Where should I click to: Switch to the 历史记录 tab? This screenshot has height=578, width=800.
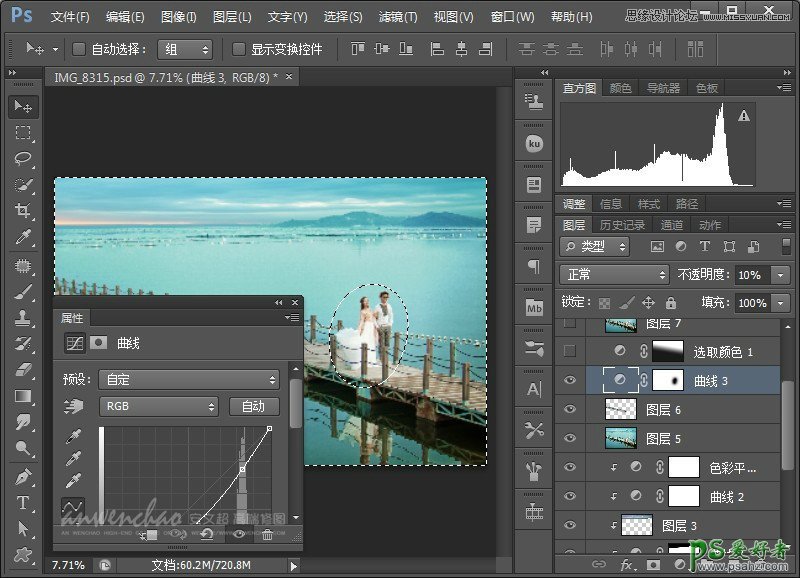coord(622,225)
